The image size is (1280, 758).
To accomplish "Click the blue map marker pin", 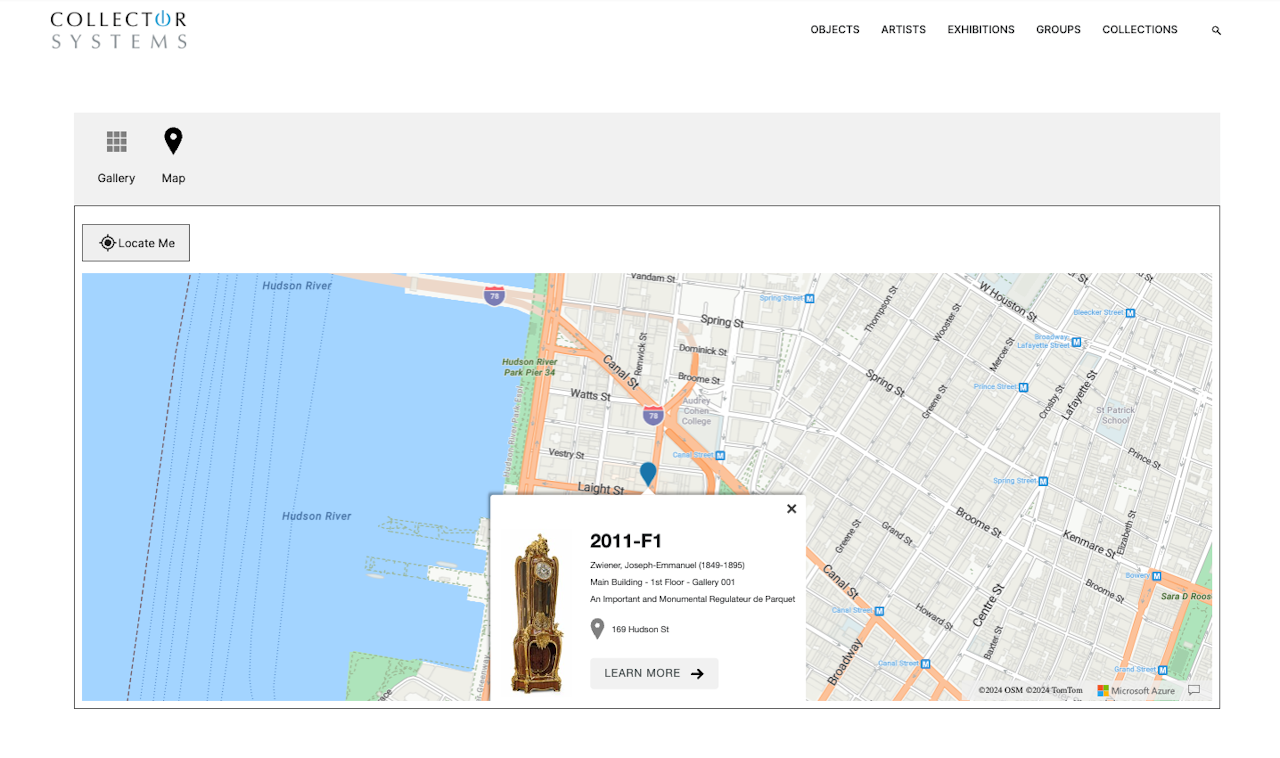I will coord(648,474).
